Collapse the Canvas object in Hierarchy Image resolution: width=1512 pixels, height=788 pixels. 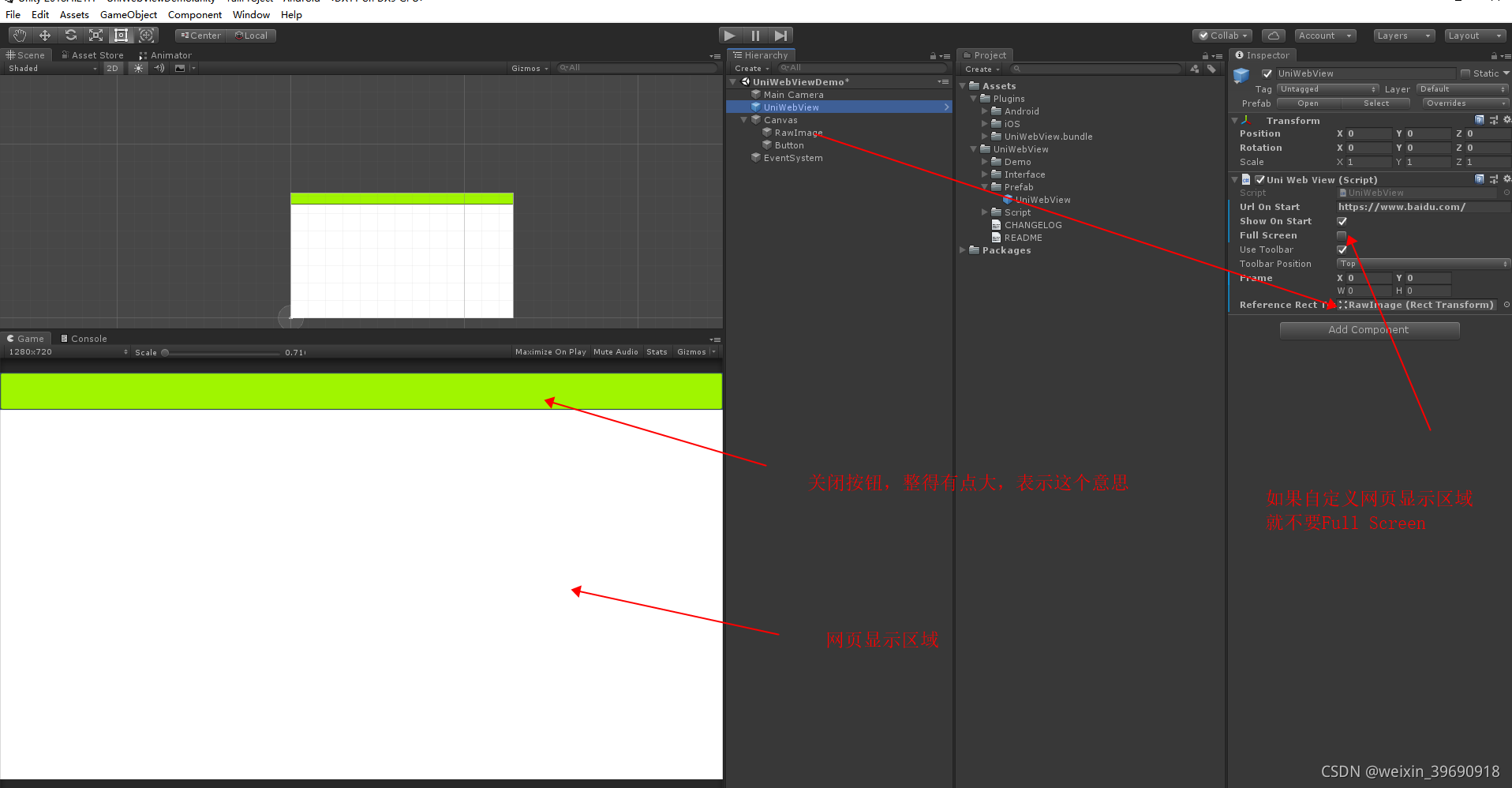(x=743, y=119)
